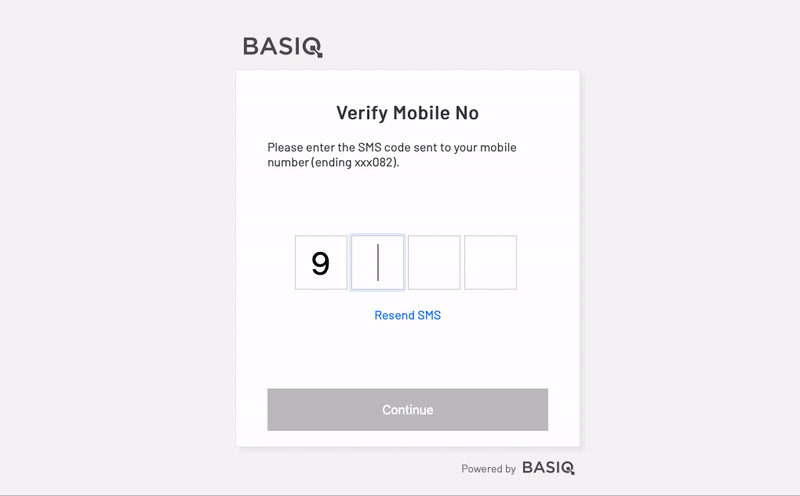Focus the first code box containing 9
800x496 pixels.
pos(321,262)
